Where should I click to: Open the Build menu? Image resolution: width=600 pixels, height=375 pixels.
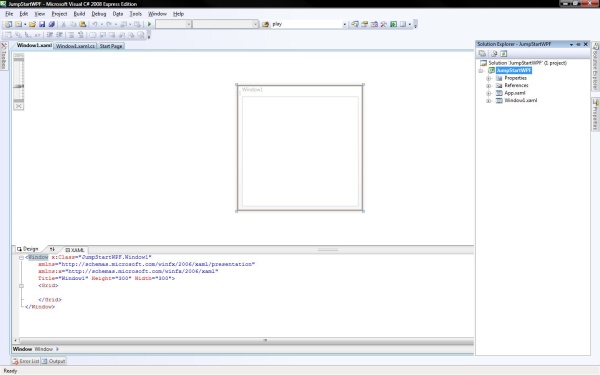pos(79,14)
